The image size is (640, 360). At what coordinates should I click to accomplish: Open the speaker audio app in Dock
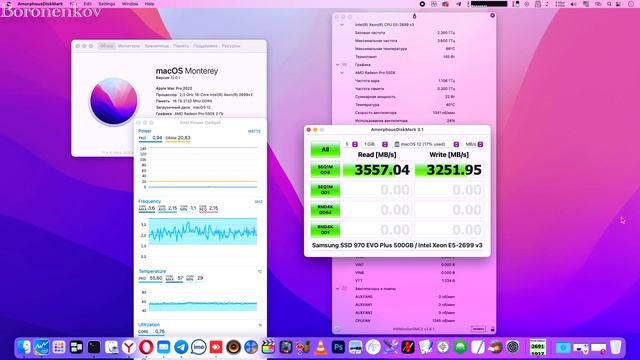pos(233,347)
